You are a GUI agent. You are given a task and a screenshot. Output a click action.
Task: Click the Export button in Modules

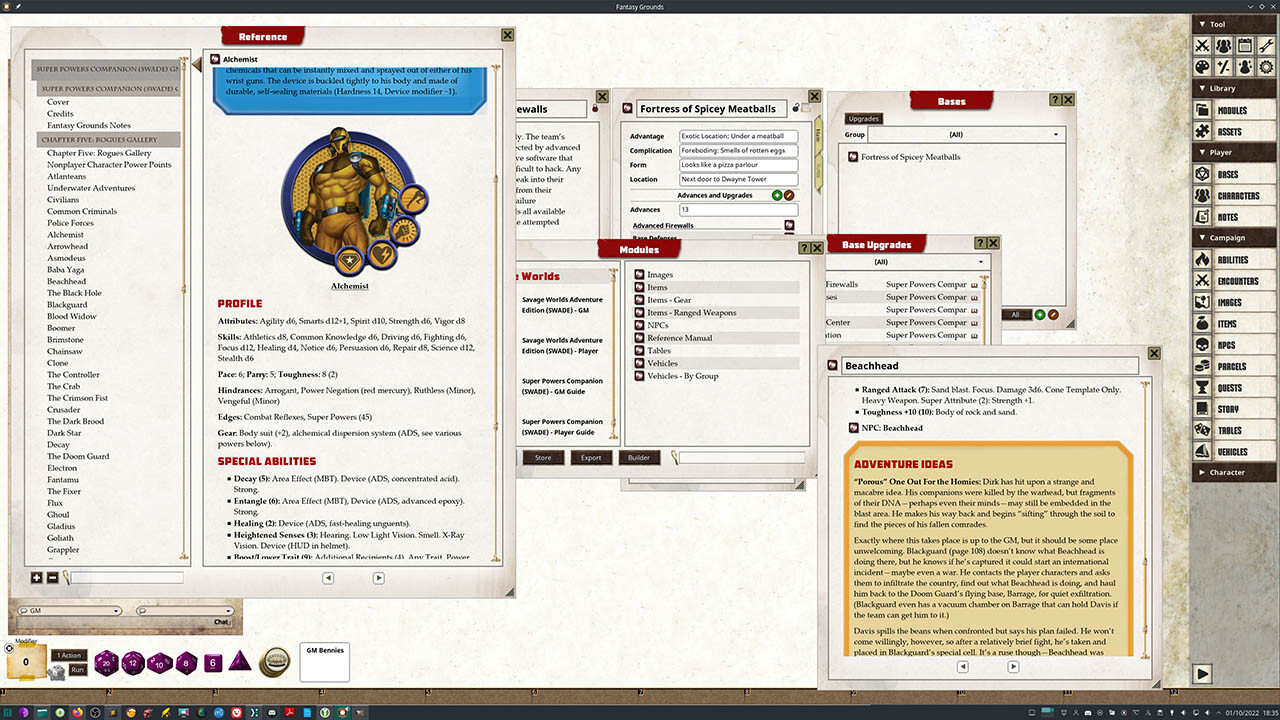coord(591,457)
